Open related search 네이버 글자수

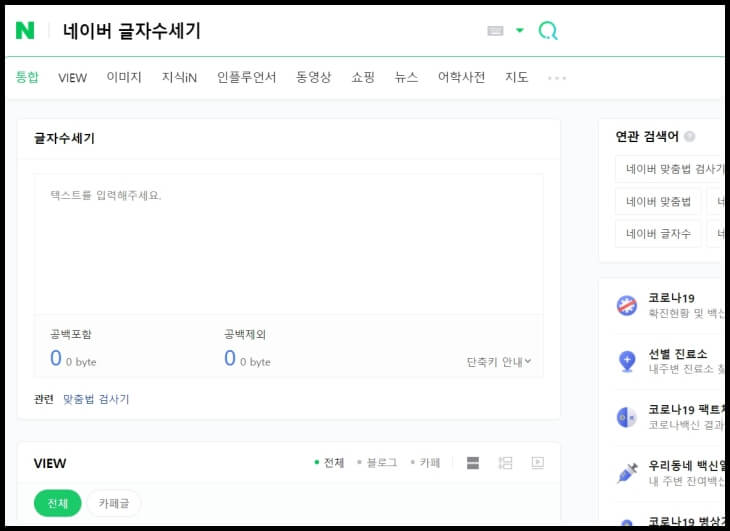click(658, 234)
